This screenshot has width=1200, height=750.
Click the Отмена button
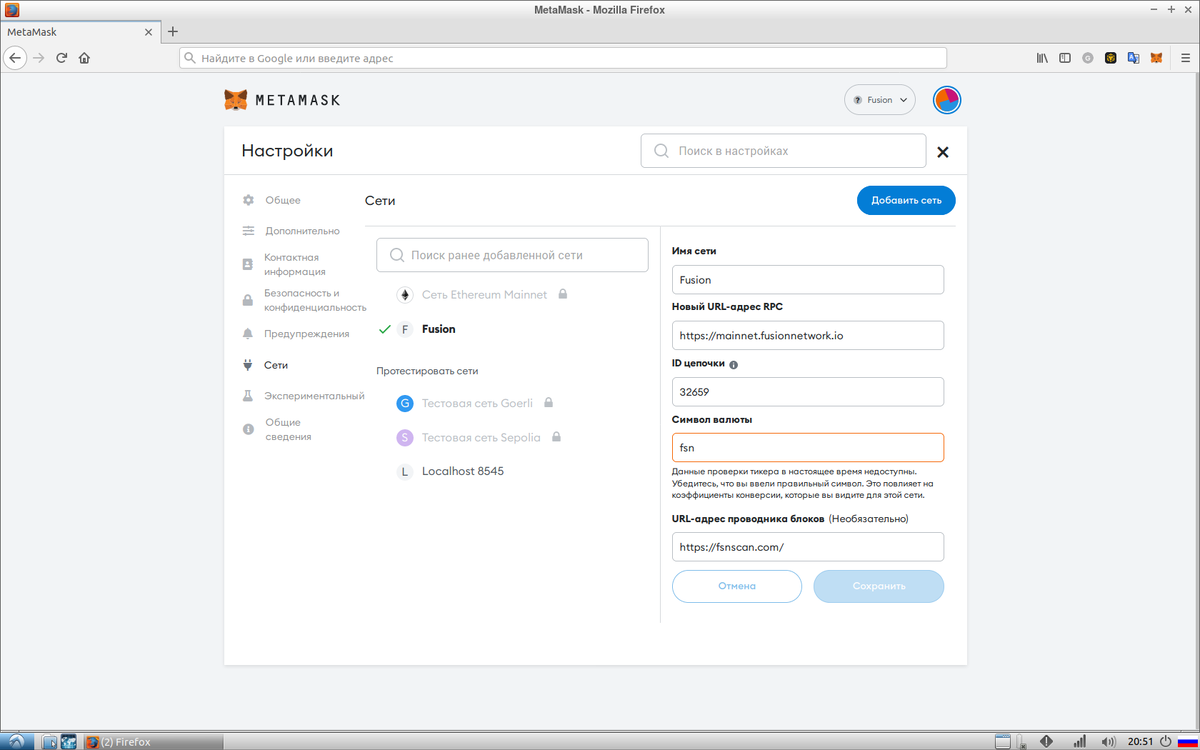[737, 586]
